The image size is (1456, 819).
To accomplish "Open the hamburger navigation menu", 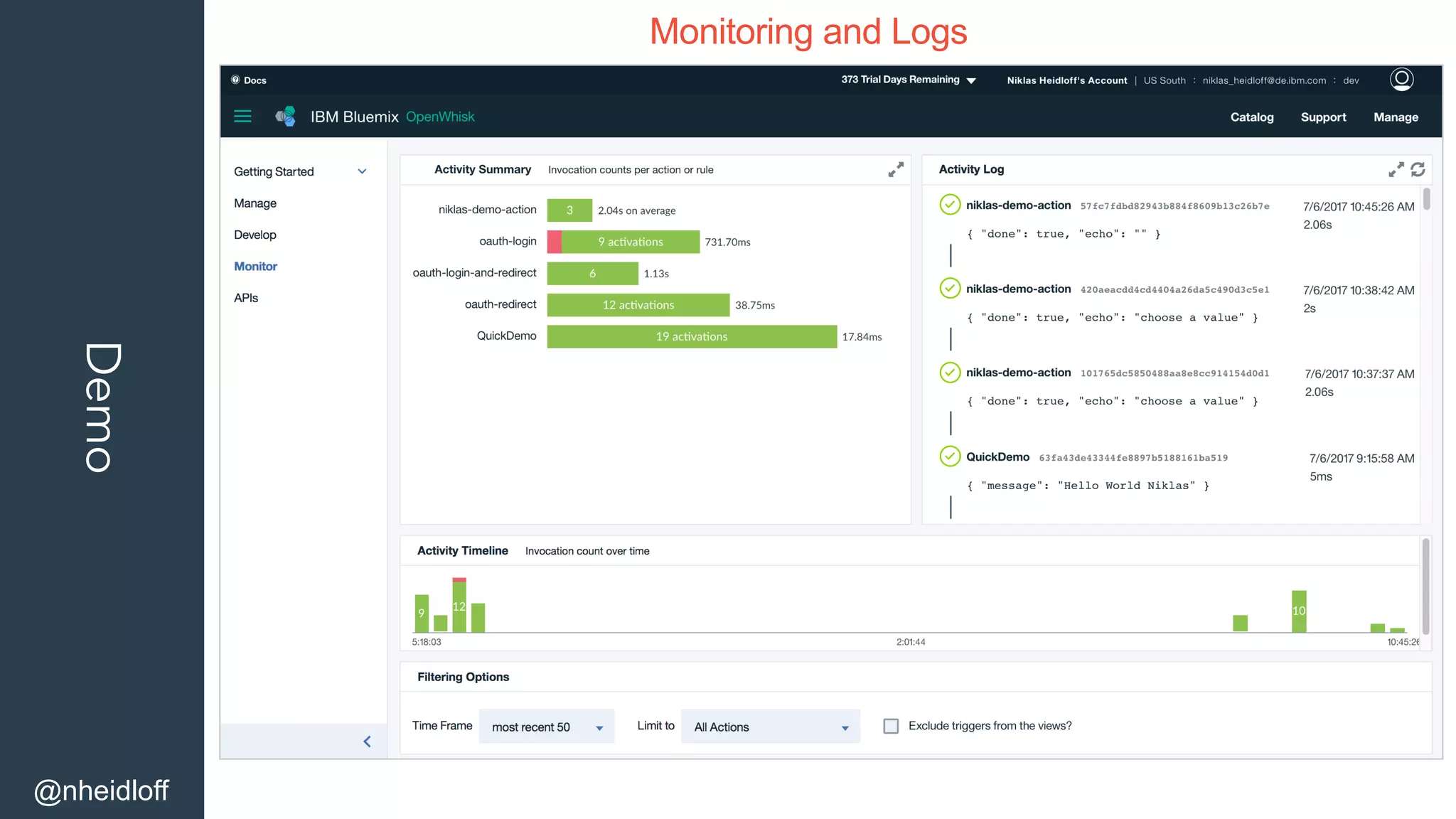I will tap(242, 117).
